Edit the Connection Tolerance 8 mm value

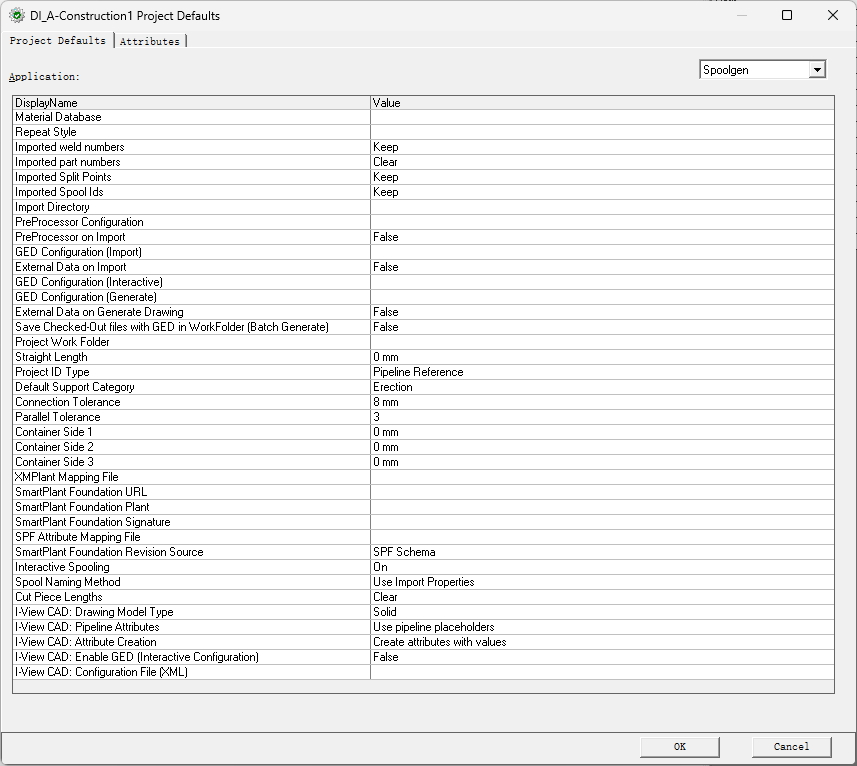coord(600,402)
